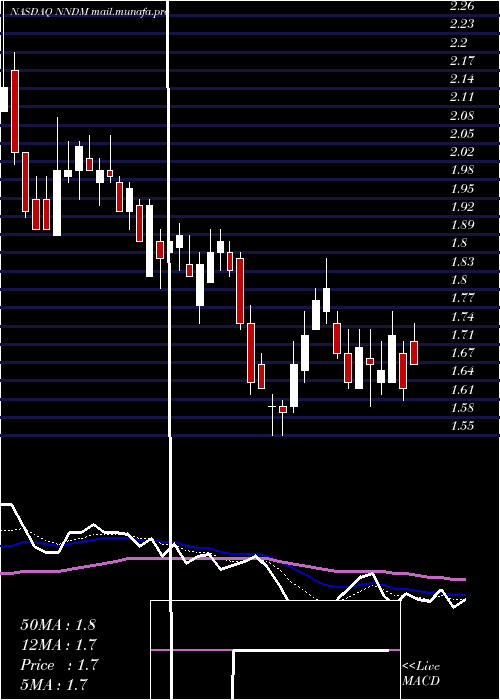
Task: Select the 1.89 price level value
Action: [462, 225]
